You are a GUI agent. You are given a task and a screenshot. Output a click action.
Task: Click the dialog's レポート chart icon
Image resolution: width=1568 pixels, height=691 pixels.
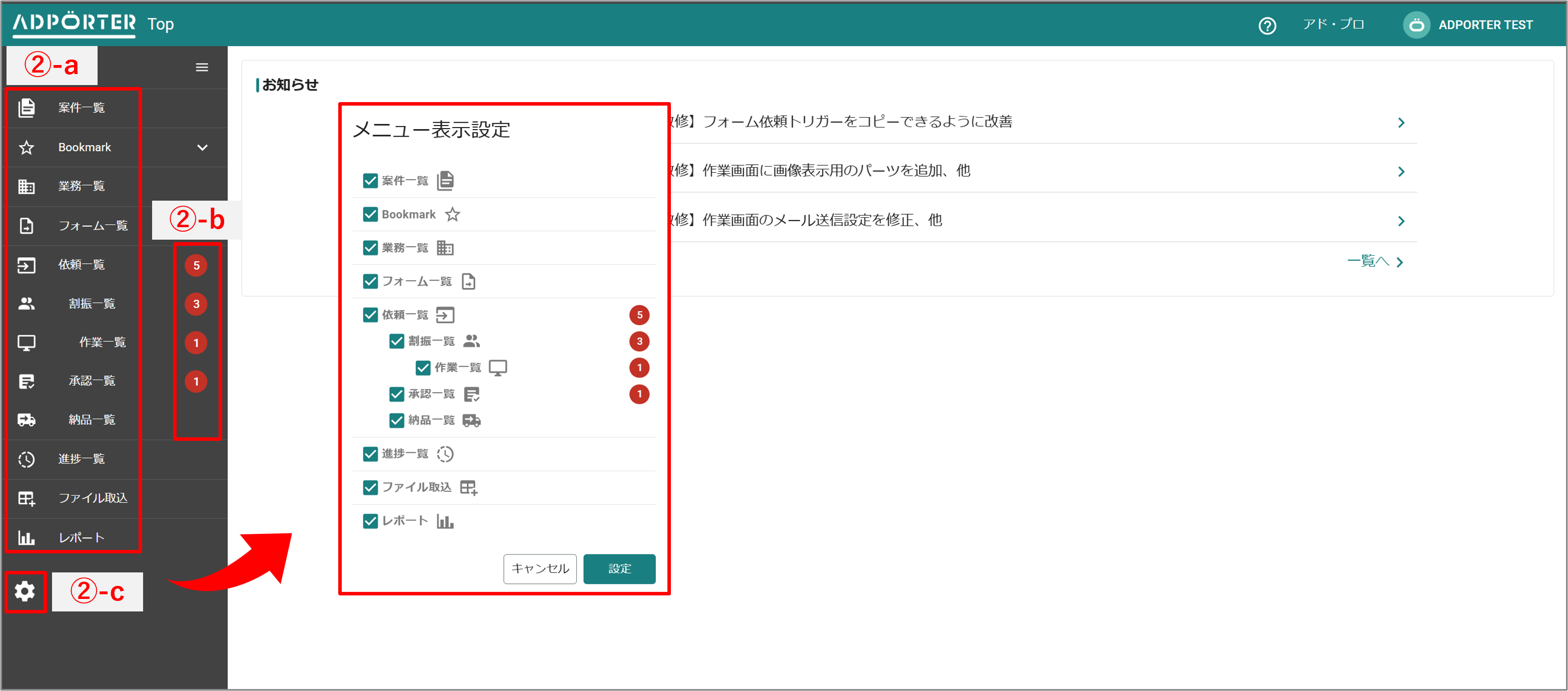coord(445,521)
